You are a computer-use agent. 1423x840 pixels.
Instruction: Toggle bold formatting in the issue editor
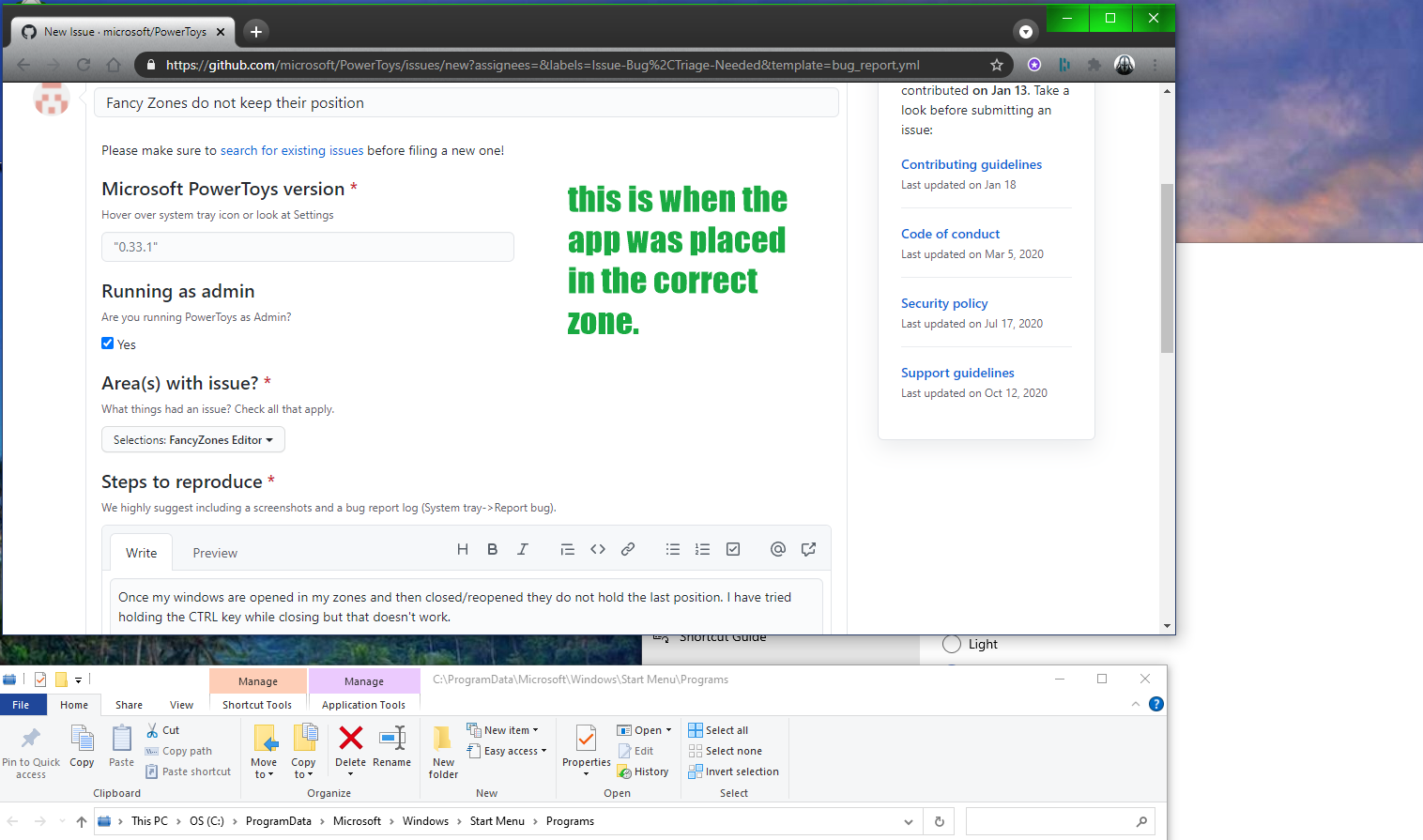(492, 549)
